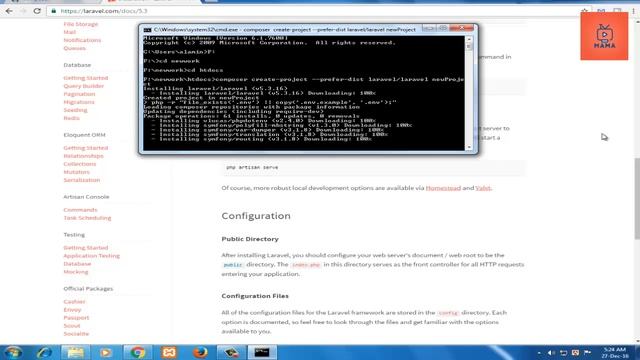640x360 pixels.
Task: Click the taskbar clock showing 5:24 AM
Action: point(615,353)
